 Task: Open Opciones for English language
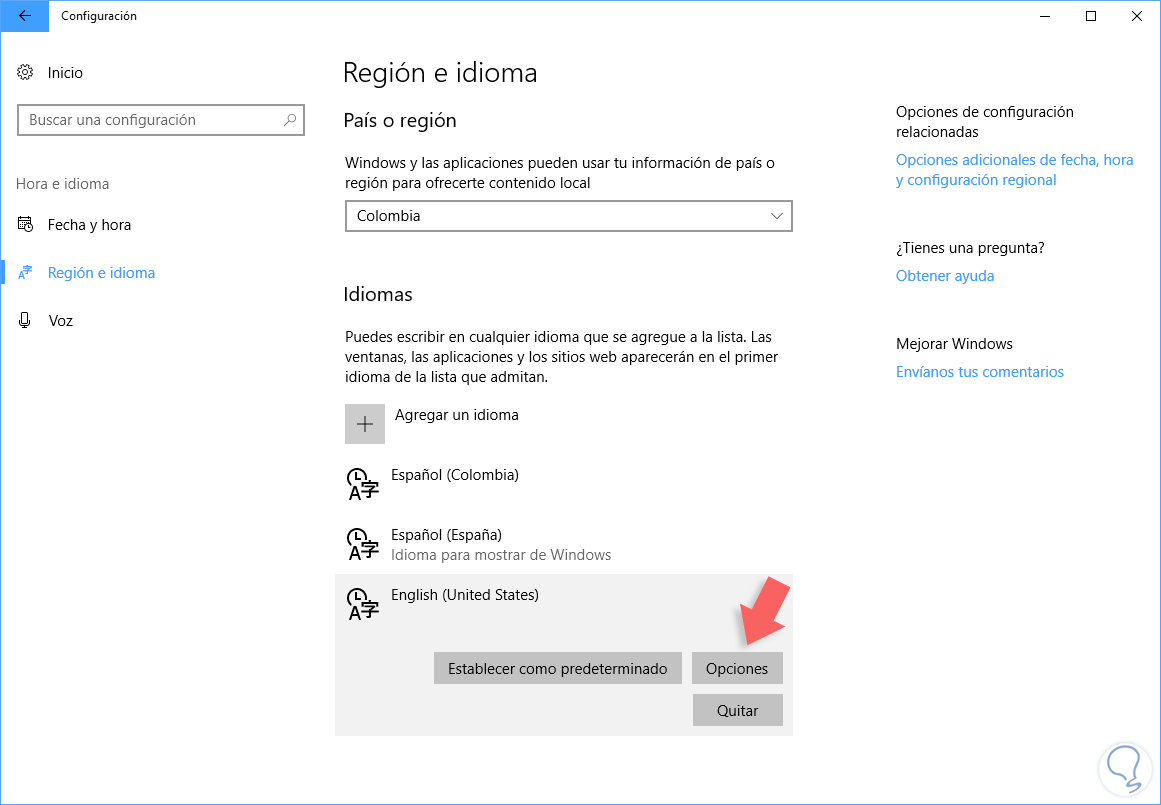737,669
